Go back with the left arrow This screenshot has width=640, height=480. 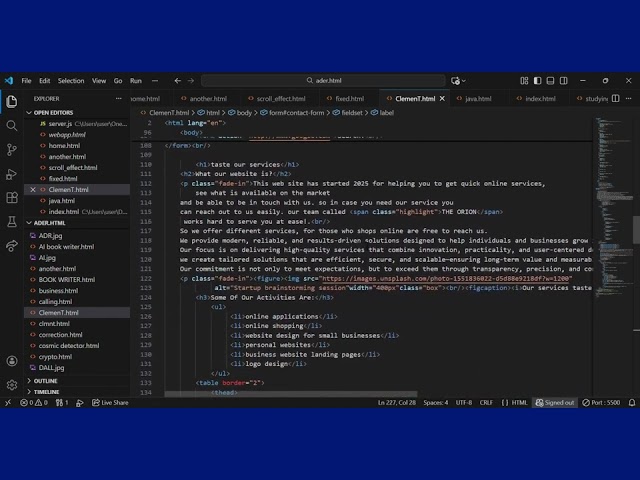(x=178, y=81)
